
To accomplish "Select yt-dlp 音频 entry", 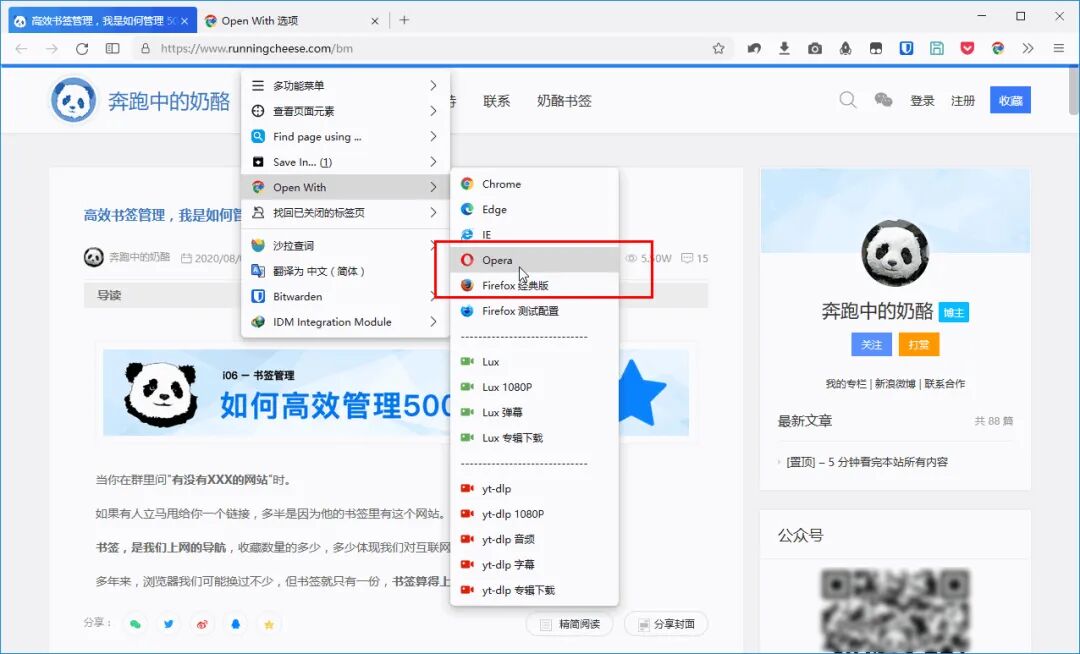I will coord(534,539).
